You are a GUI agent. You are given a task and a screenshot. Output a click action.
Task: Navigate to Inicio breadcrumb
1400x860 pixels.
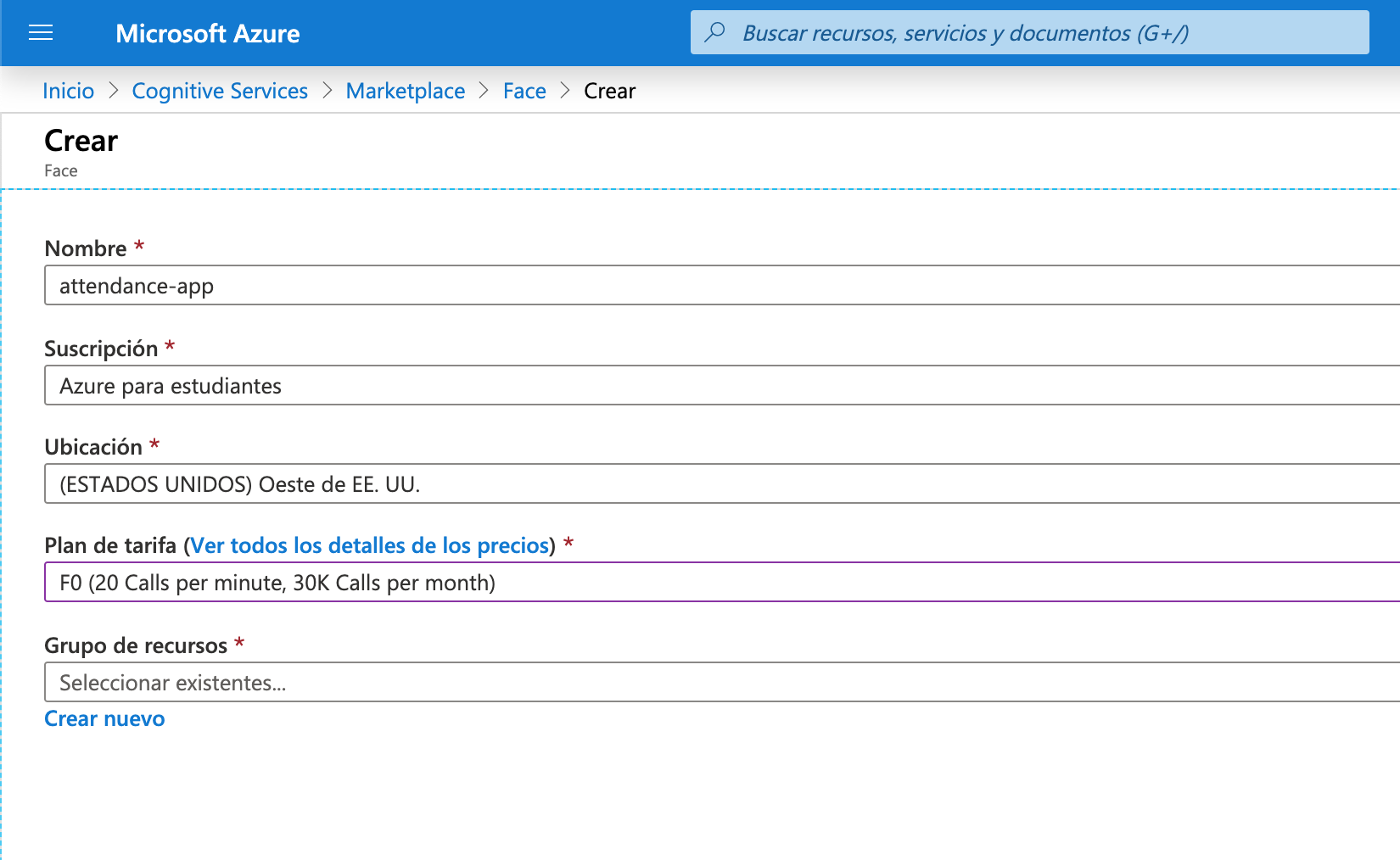coord(69,91)
